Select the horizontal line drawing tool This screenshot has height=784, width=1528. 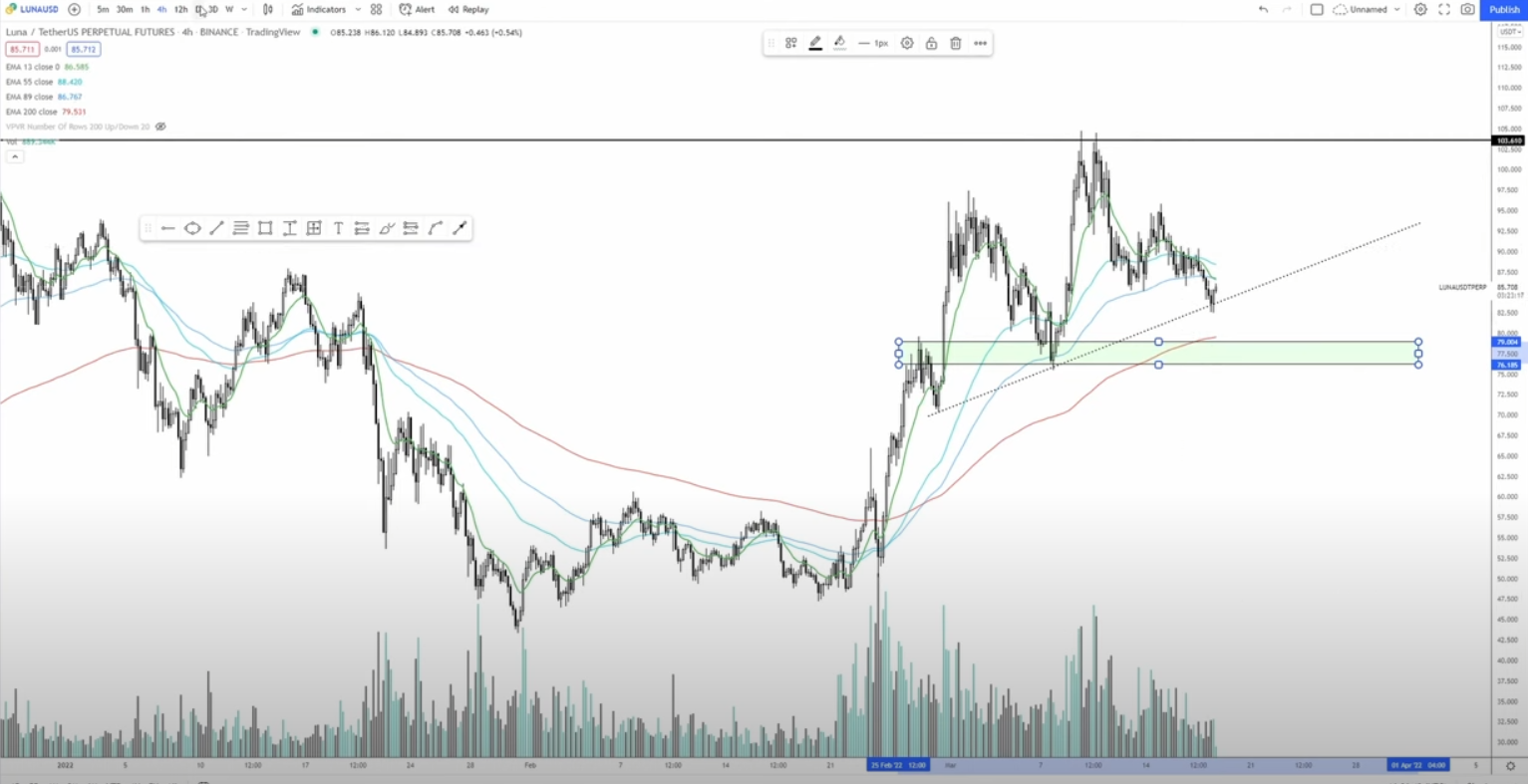pyautogui.click(x=167, y=228)
